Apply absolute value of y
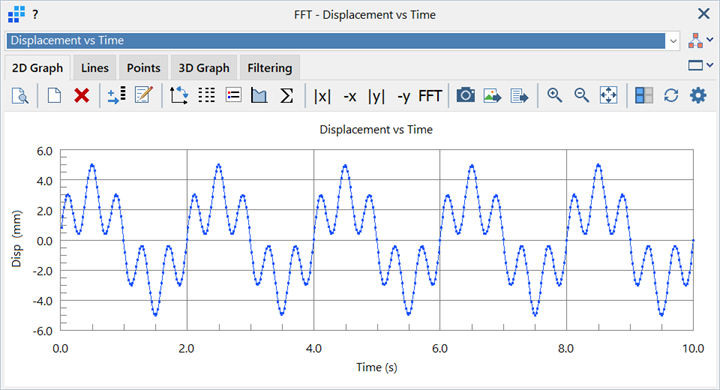Viewport: 720px width, 390px height. (376, 96)
